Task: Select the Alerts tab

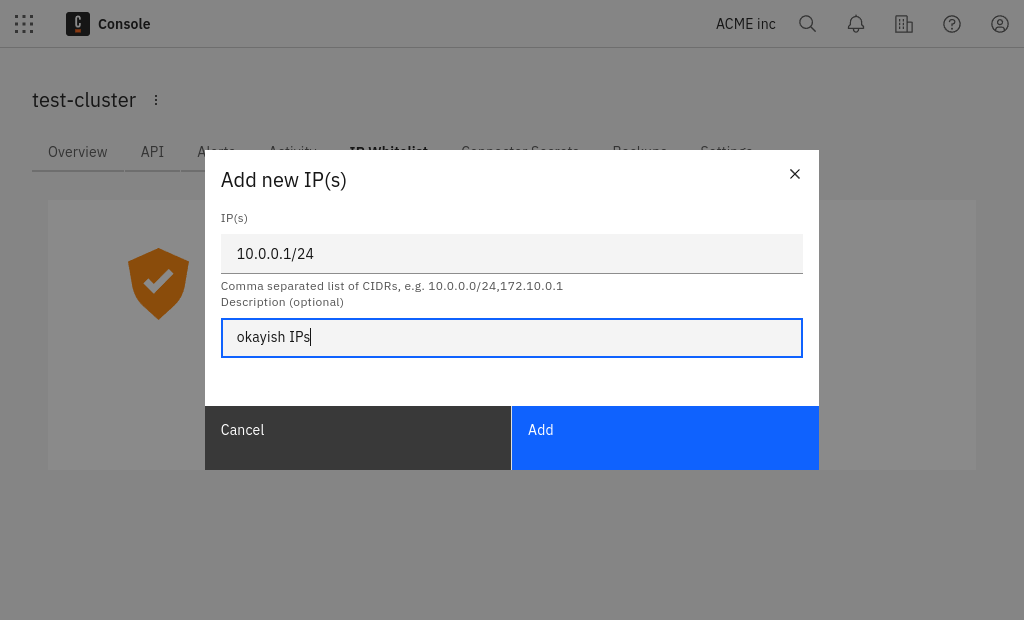Action: (216, 152)
